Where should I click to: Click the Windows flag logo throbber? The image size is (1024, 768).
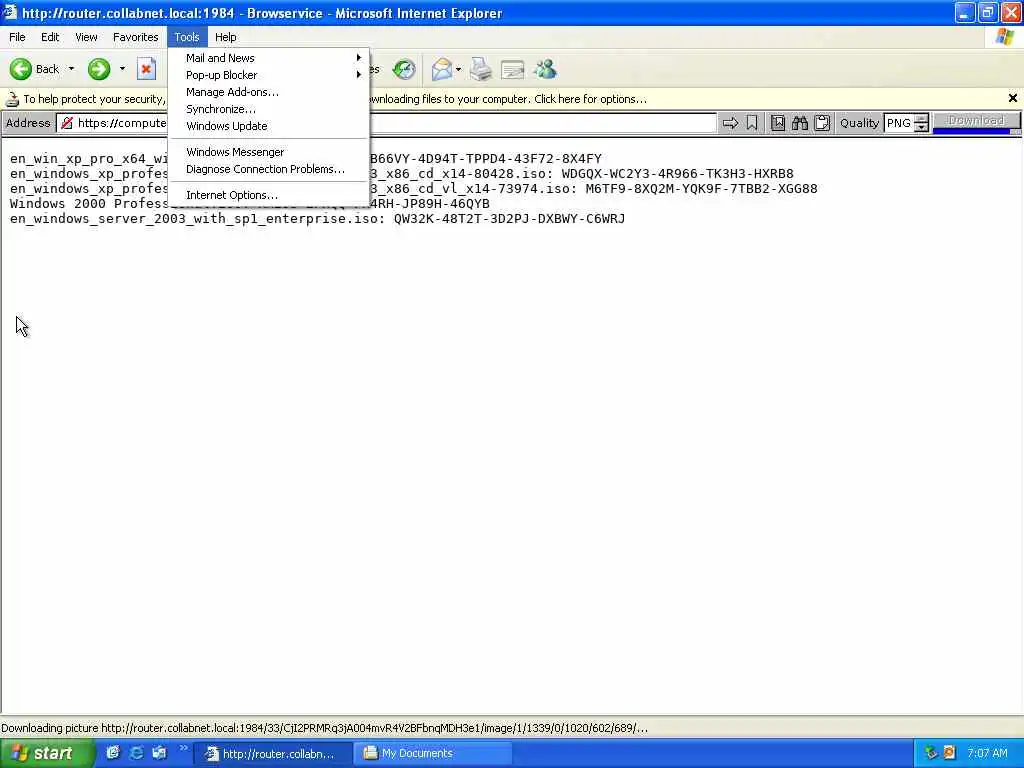[1004, 37]
